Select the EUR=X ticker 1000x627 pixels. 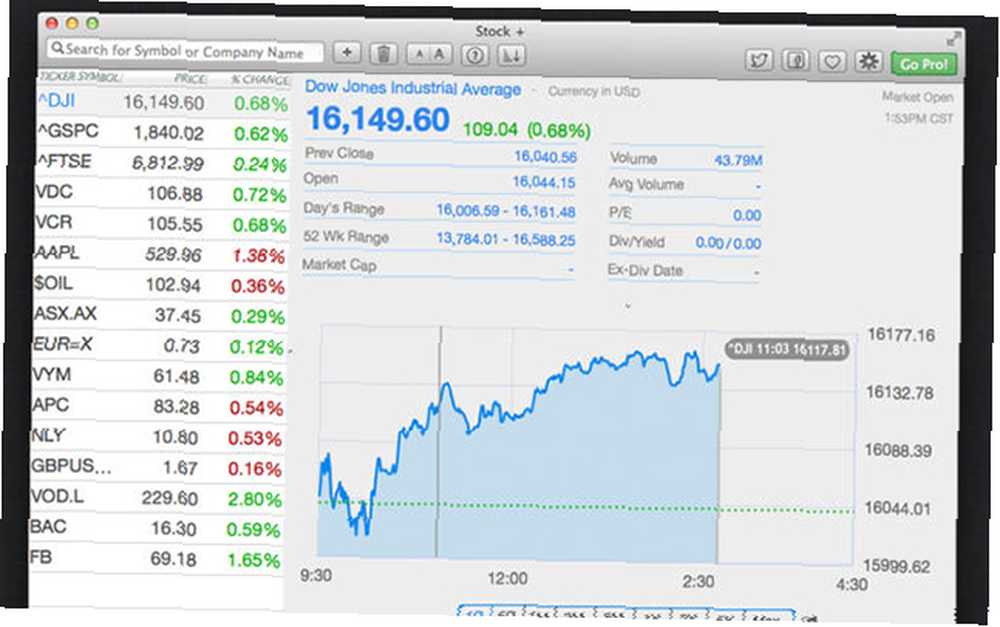pos(62,344)
